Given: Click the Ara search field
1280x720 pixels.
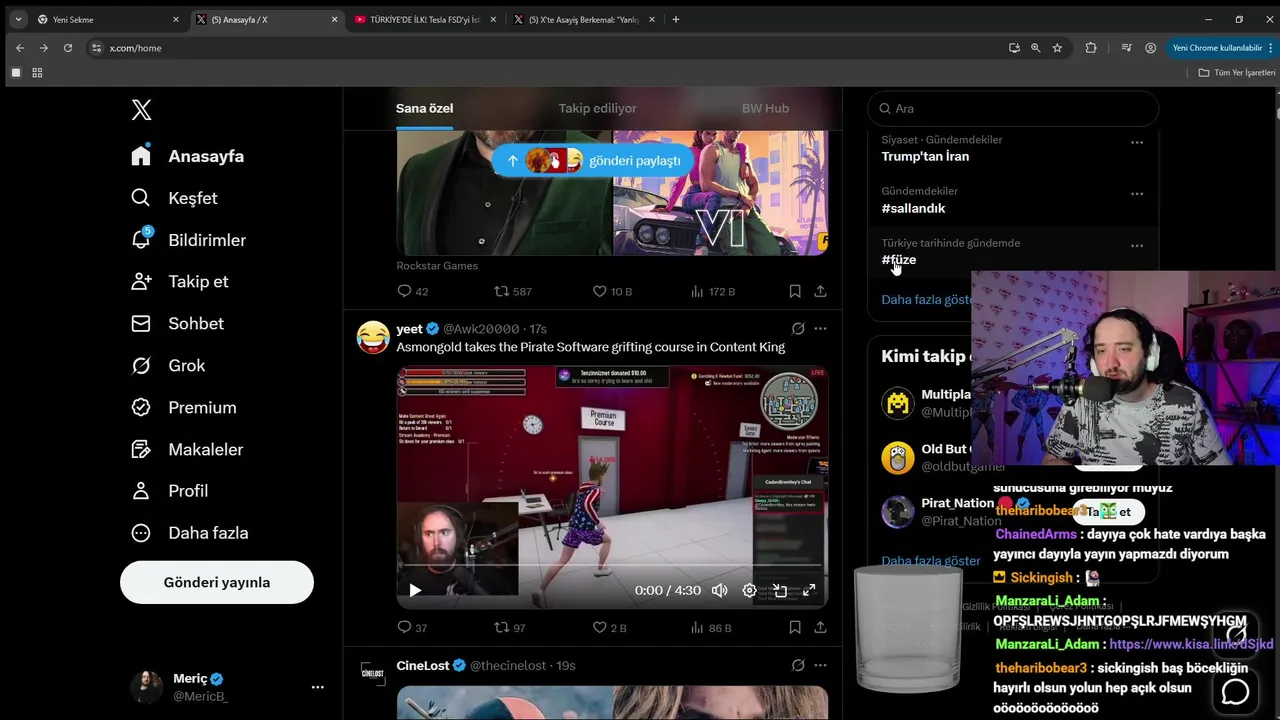Looking at the screenshot, I should [x=1013, y=108].
